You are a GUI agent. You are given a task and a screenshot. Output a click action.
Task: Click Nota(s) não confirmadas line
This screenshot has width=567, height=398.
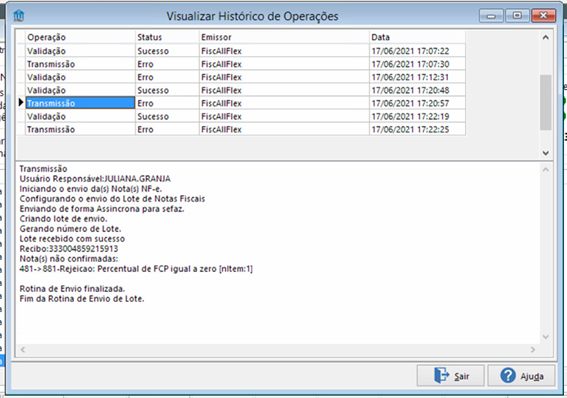point(69,259)
